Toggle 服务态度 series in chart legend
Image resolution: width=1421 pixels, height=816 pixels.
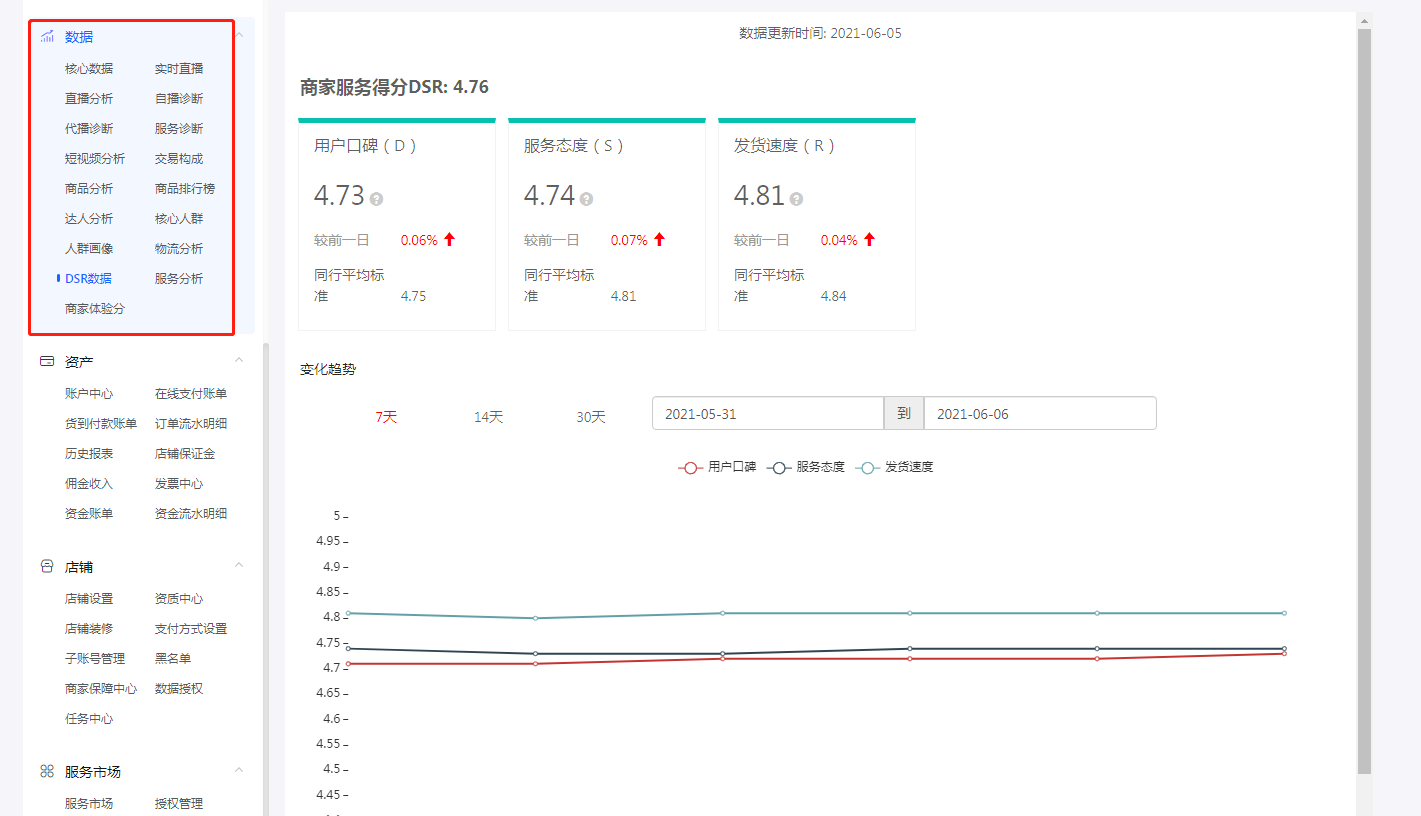[x=806, y=467]
